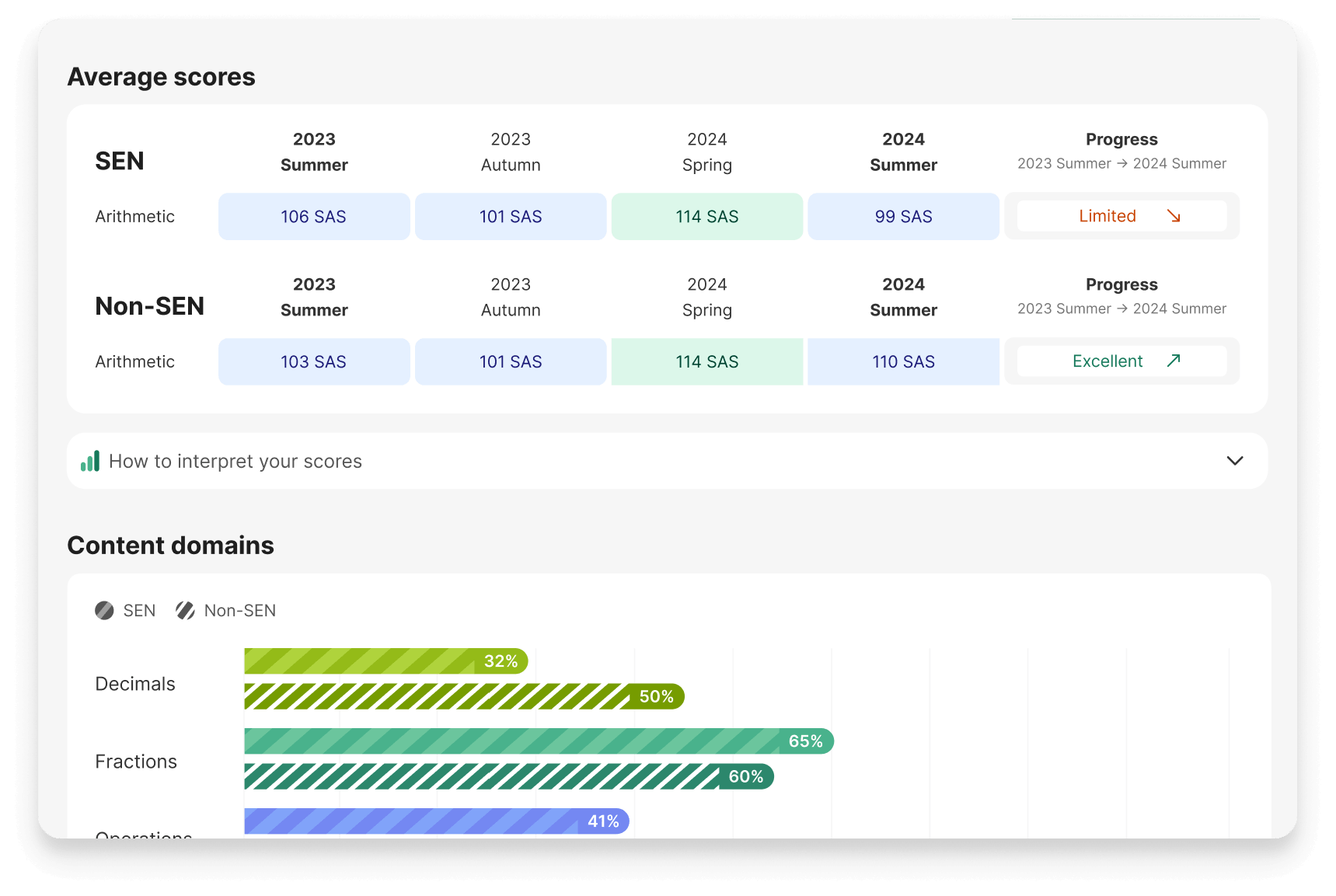Toggle the SEN legend label

[x=139, y=611]
